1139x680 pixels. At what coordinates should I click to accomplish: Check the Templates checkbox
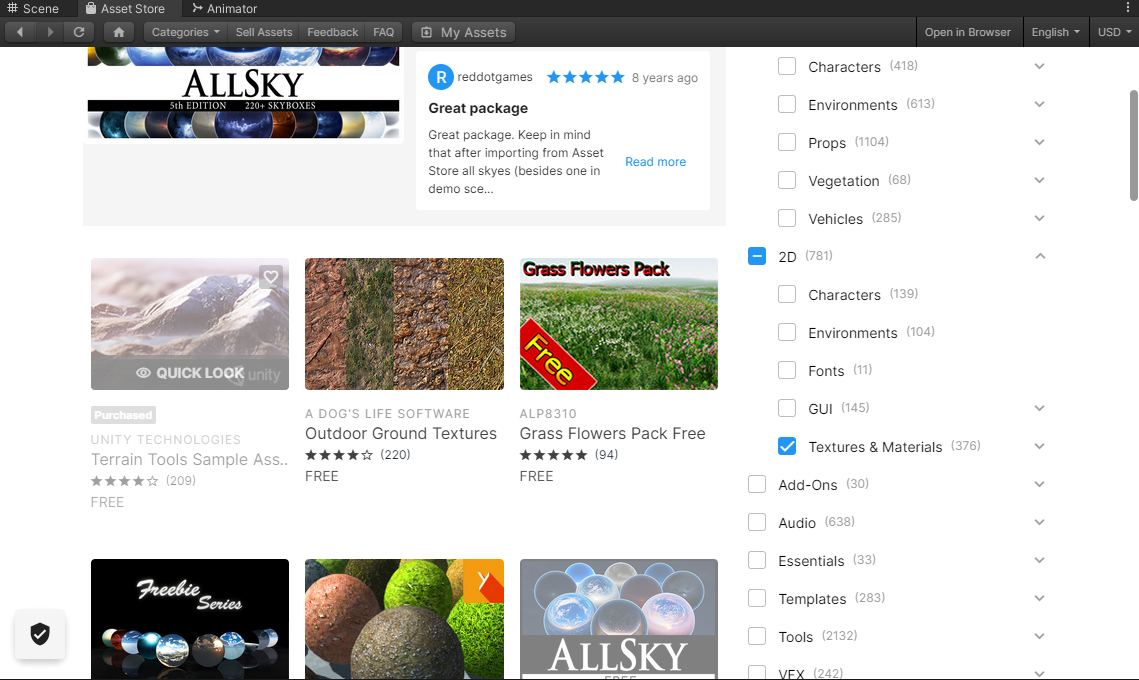click(757, 598)
